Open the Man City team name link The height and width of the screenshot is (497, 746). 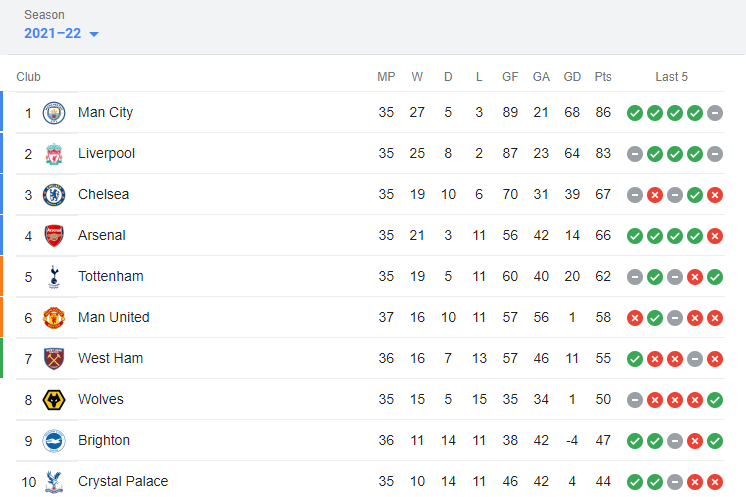[105, 113]
